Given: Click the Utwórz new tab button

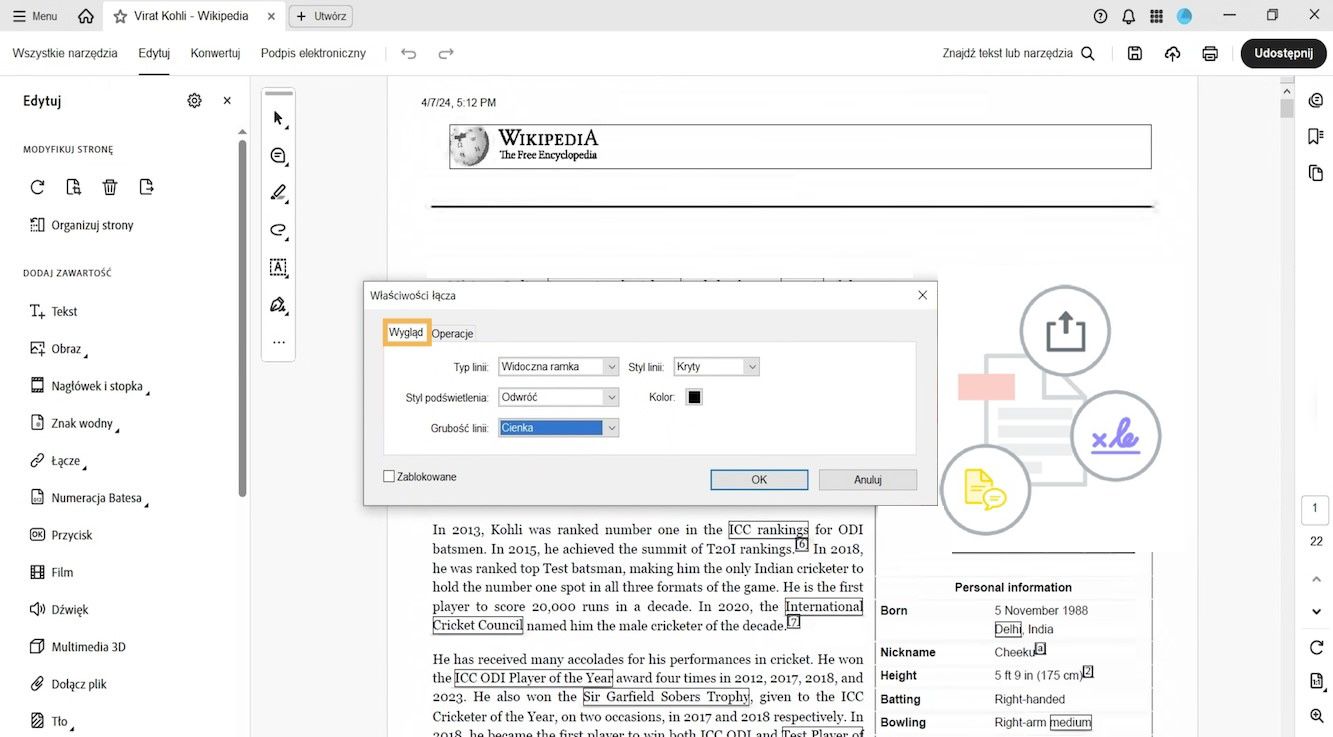Looking at the screenshot, I should (x=320, y=16).
